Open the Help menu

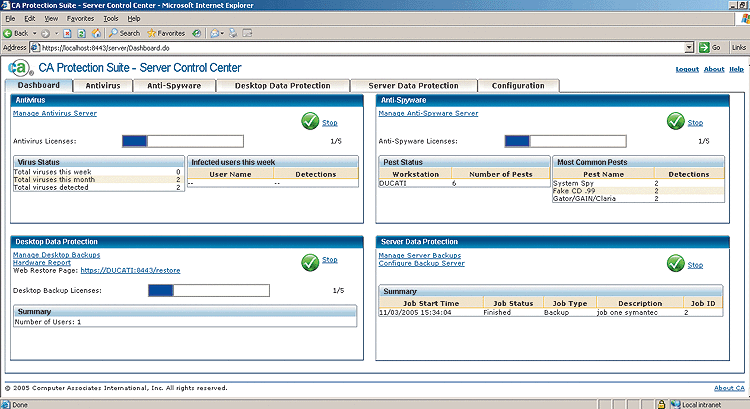133,19
